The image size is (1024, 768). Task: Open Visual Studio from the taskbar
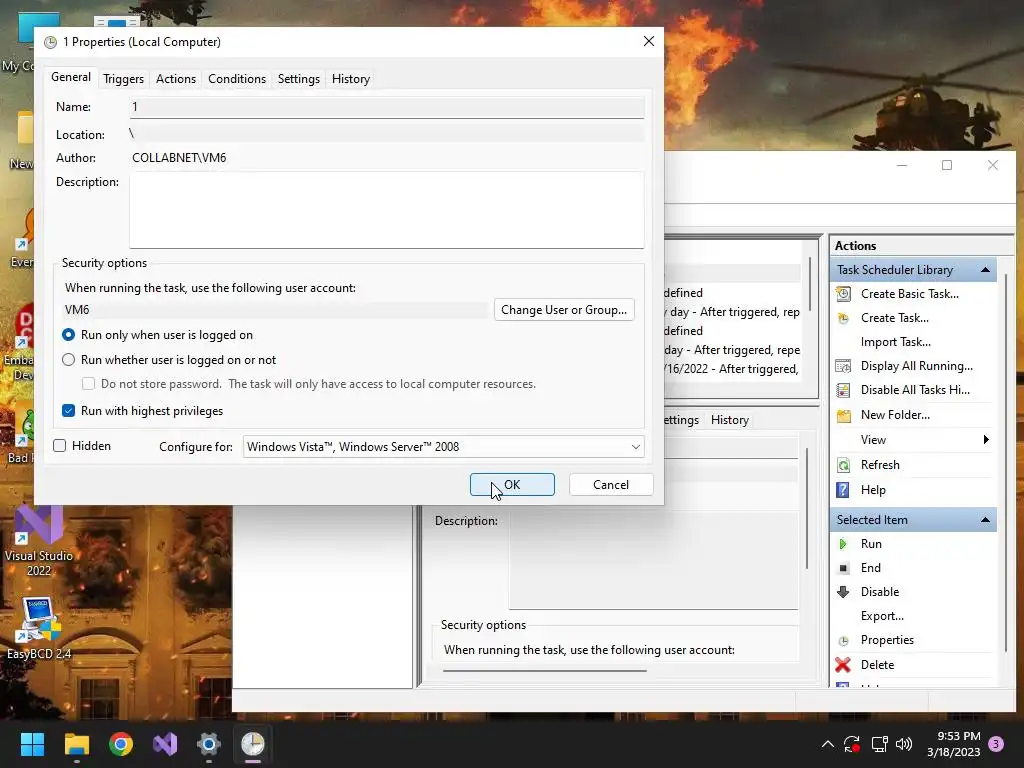tap(165, 744)
